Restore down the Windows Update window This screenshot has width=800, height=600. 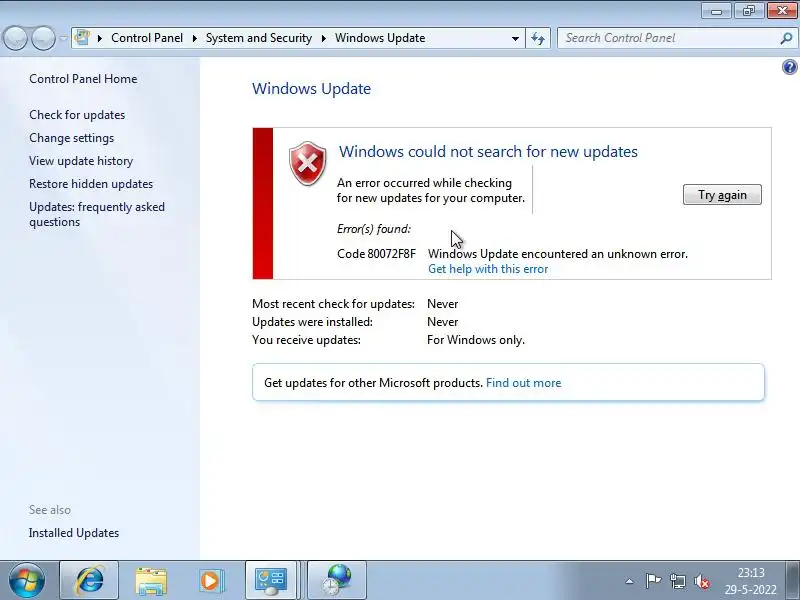(748, 10)
